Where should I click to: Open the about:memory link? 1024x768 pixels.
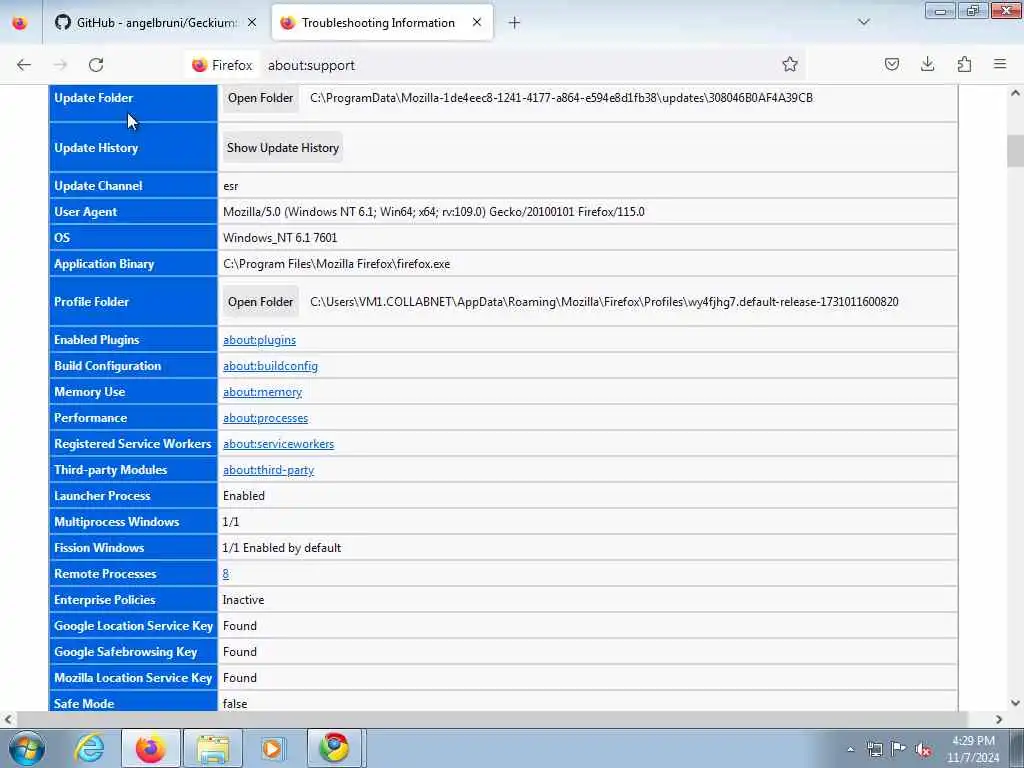pos(263,392)
